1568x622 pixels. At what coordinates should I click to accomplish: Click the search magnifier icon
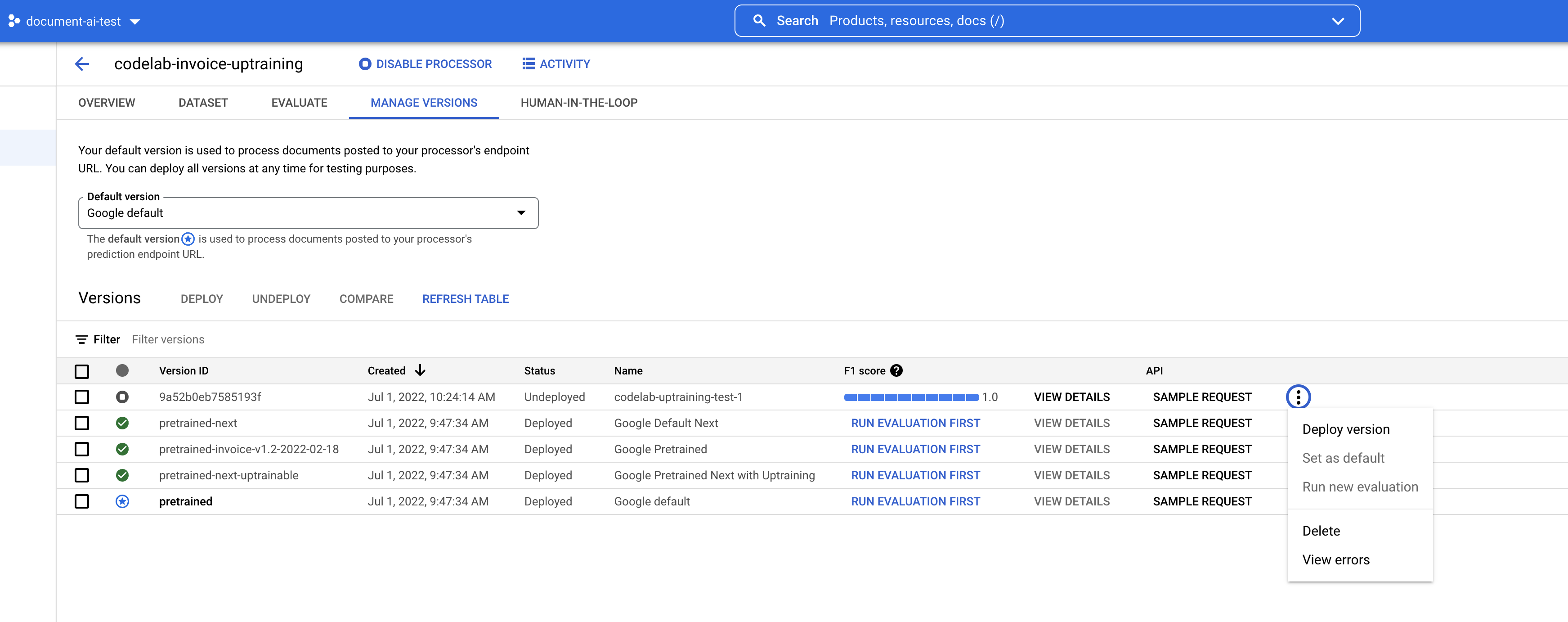point(758,21)
